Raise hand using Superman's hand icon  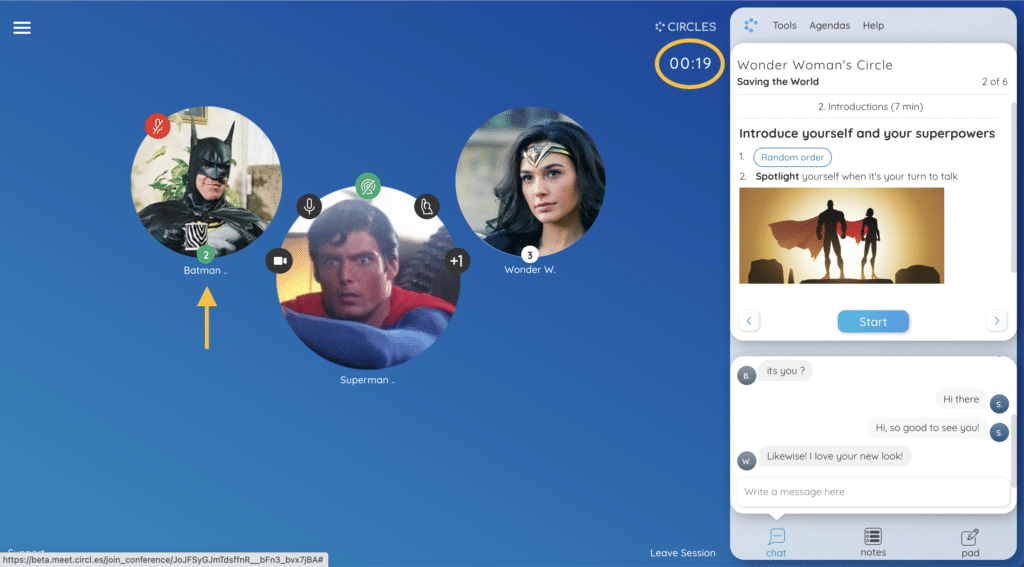[x=426, y=206]
